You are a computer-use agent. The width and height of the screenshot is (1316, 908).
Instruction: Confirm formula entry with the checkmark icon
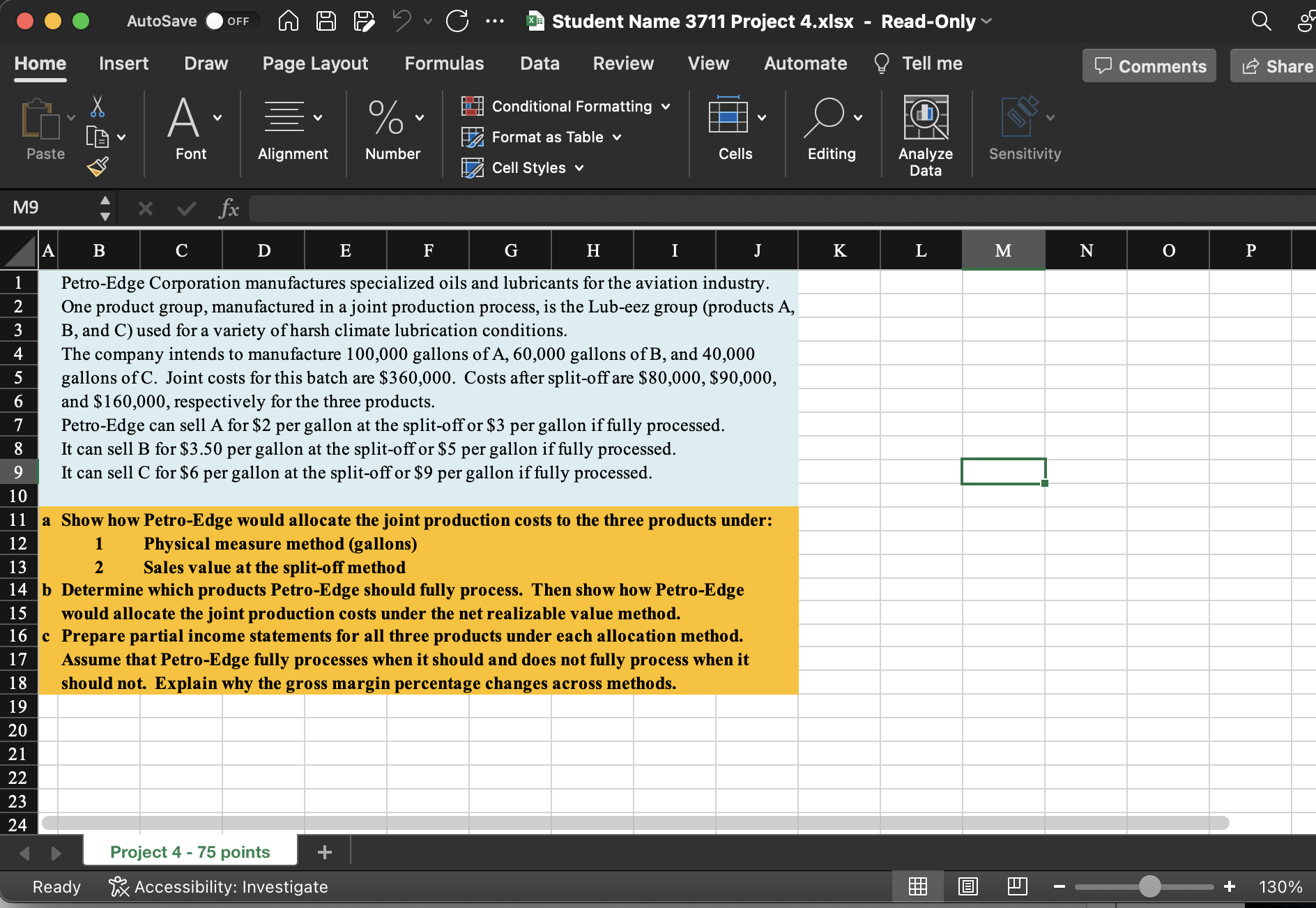pyautogui.click(x=186, y=208)
